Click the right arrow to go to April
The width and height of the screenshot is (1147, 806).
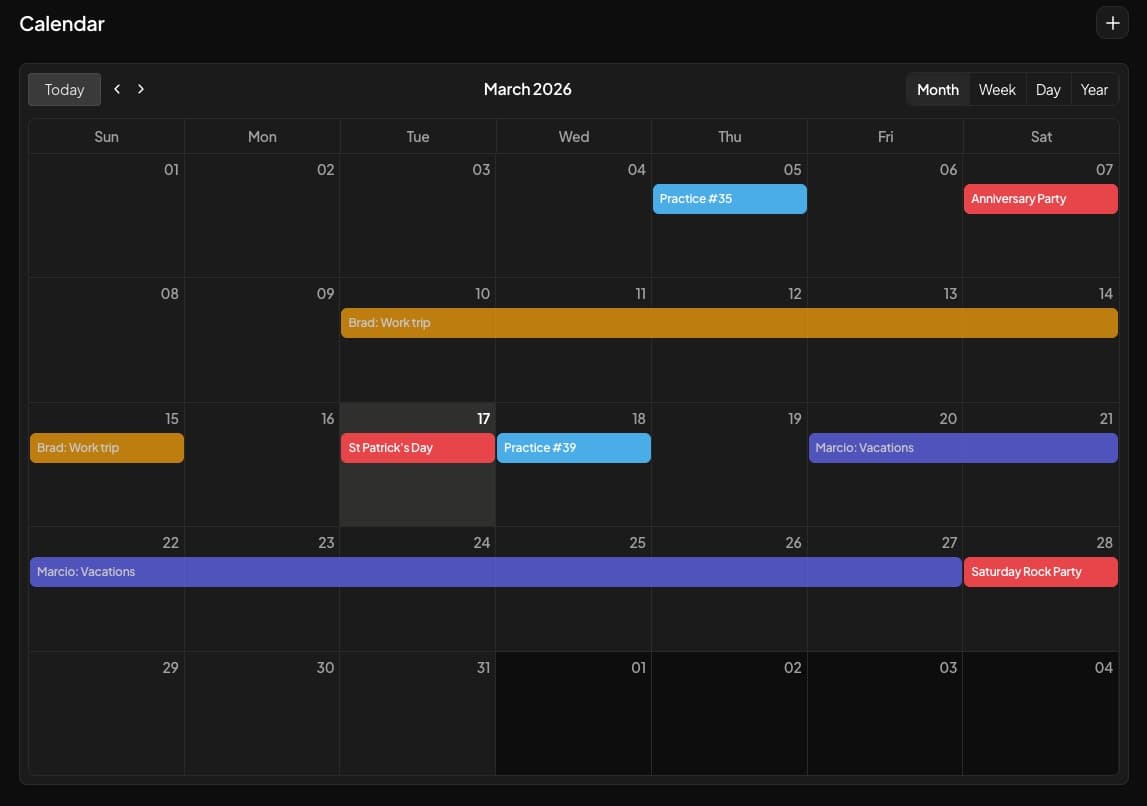click(x=140, y=88)
